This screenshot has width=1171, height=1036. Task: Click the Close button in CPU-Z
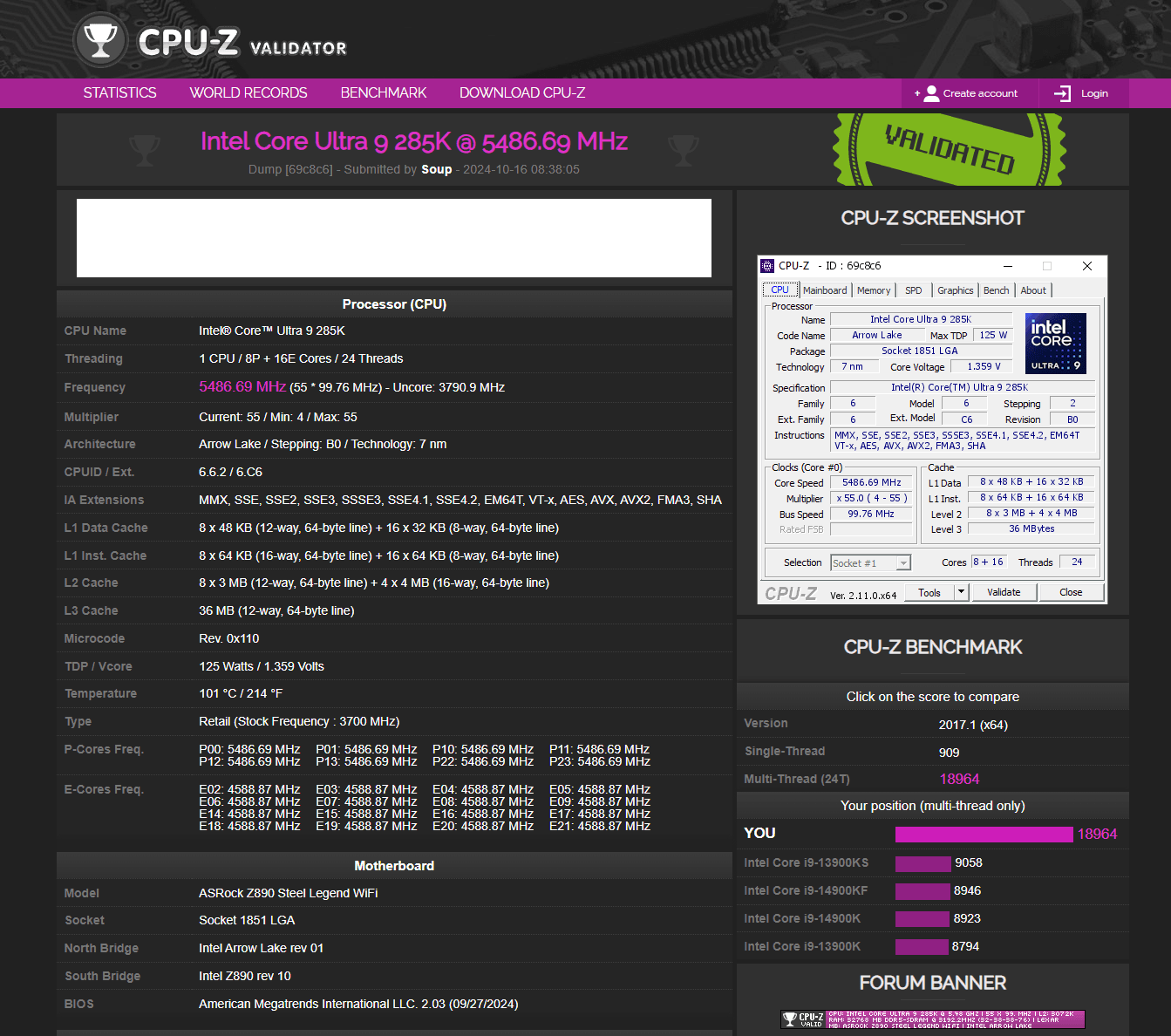click(1071, 592)
